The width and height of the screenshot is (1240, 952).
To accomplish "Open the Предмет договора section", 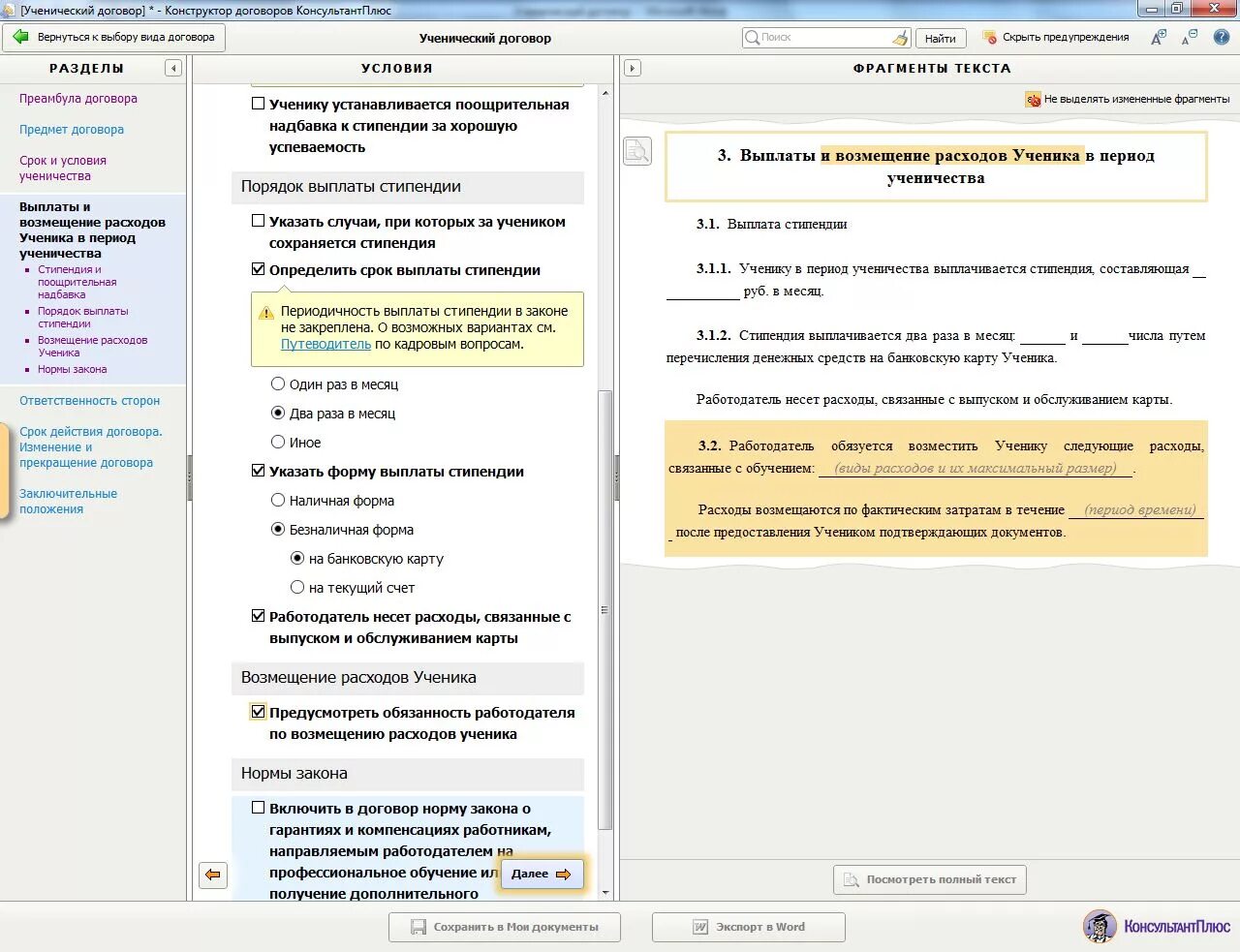I will click(72, 130).
